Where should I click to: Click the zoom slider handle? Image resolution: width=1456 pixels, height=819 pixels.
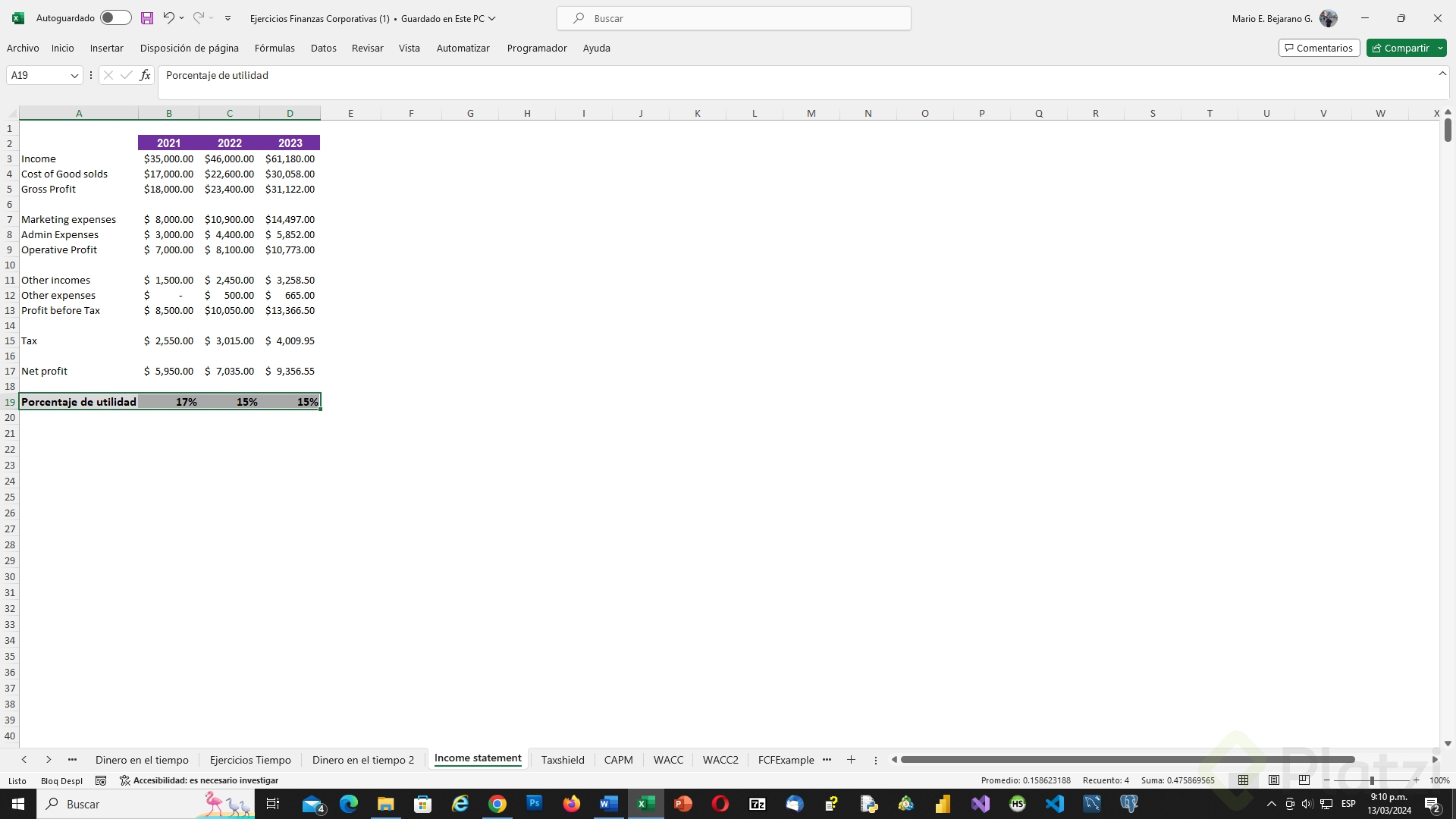[1372, 780]
